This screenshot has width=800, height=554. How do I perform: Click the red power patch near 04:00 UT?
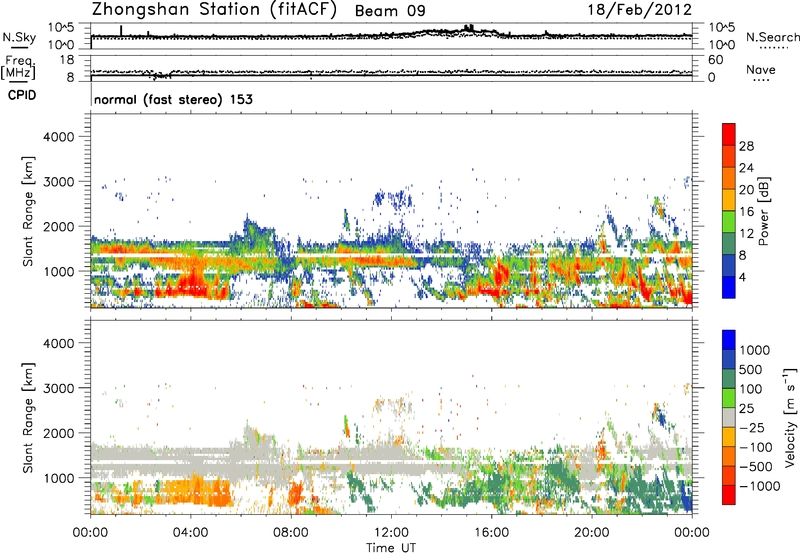[194, 284]
